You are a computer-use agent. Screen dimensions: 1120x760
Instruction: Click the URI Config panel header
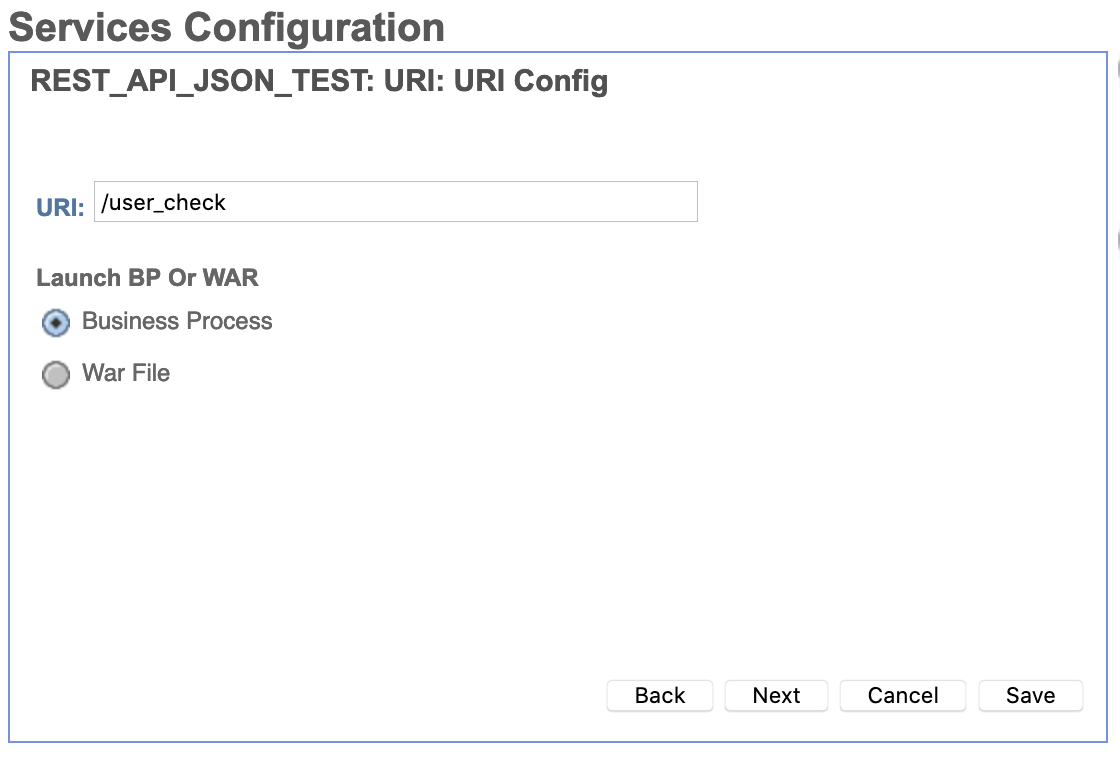pyautogui.click(x=319, y=81)
